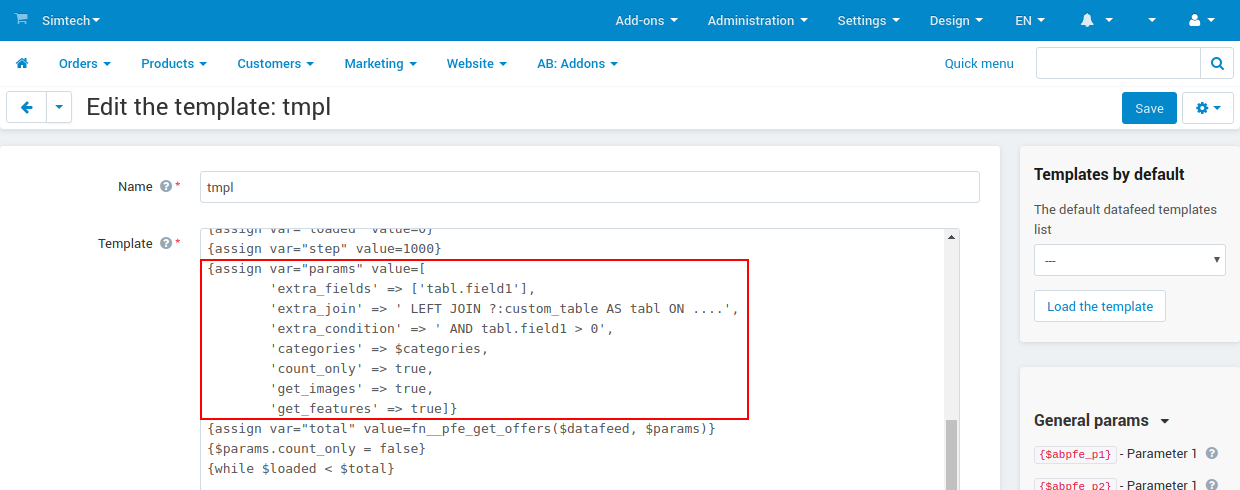Click the Save button
The height and width of the screenshot is (490, 1240).
[1149, 108]
